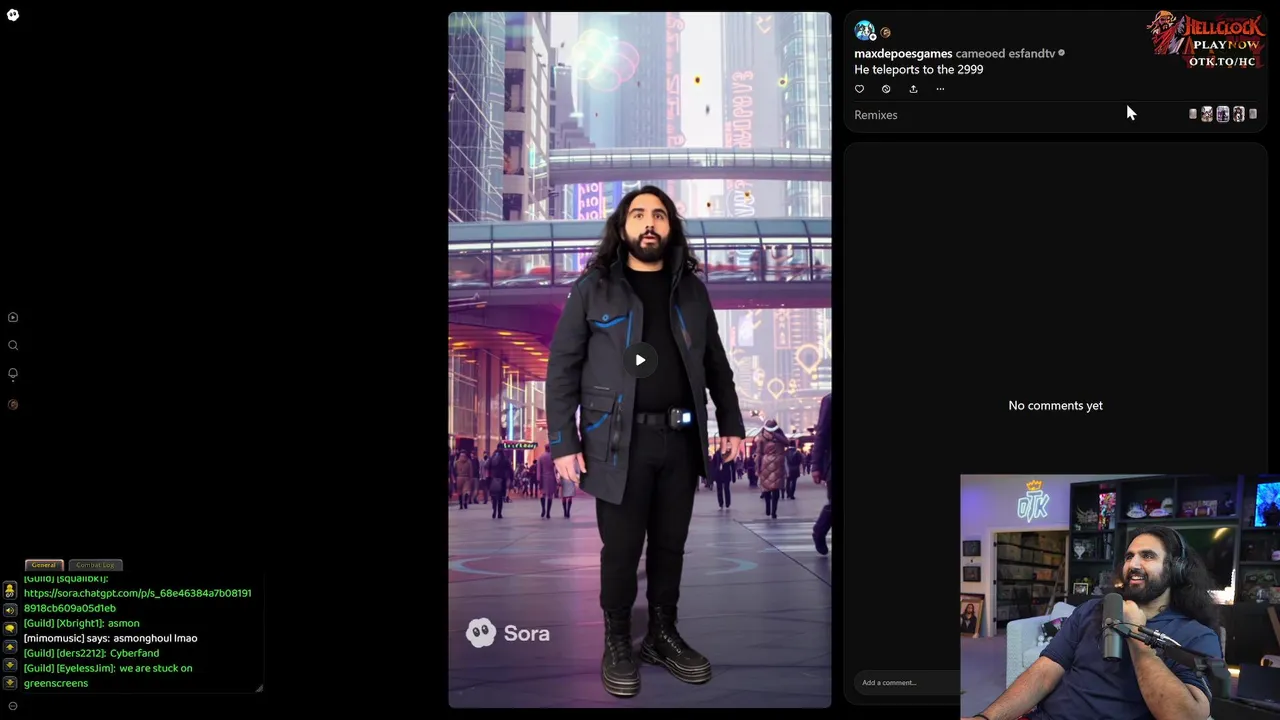
Task: Switch to the Combat Log chat tab
Action: coord(95,565)
